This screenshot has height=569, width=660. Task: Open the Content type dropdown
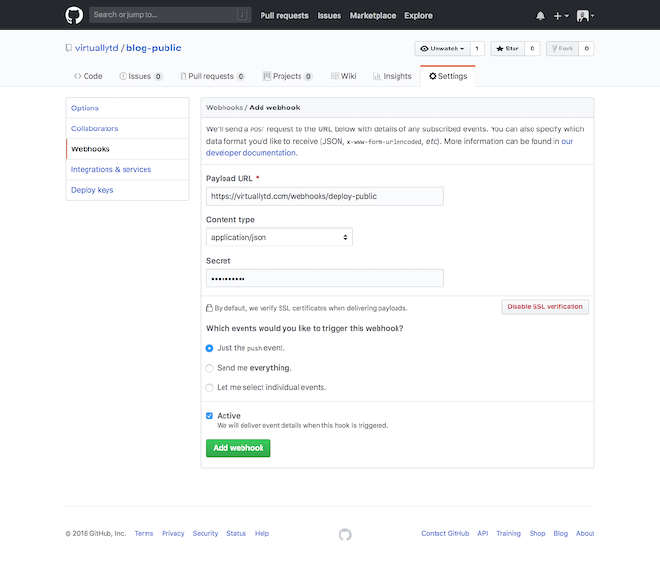[x=279, y=237]
